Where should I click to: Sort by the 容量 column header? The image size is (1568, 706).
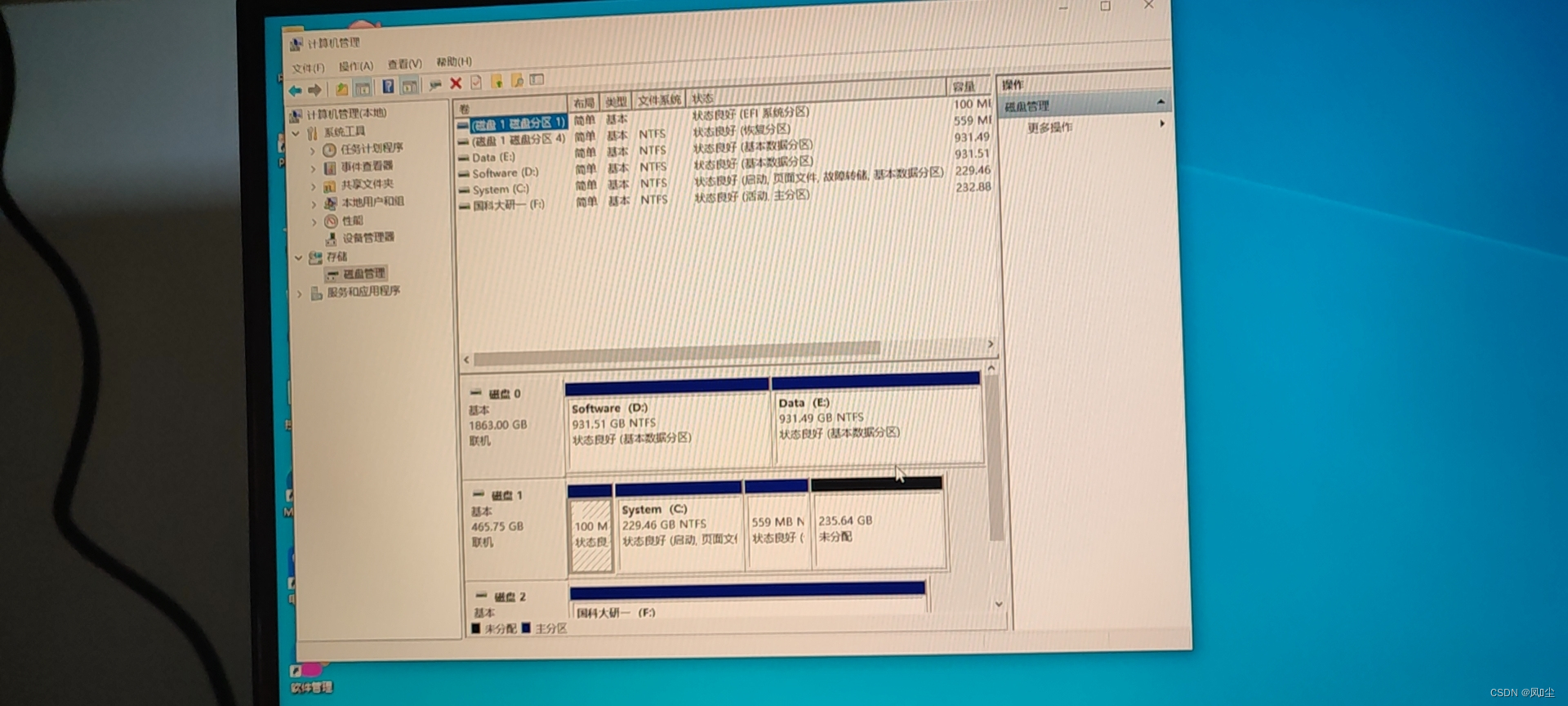click(970, 86)
